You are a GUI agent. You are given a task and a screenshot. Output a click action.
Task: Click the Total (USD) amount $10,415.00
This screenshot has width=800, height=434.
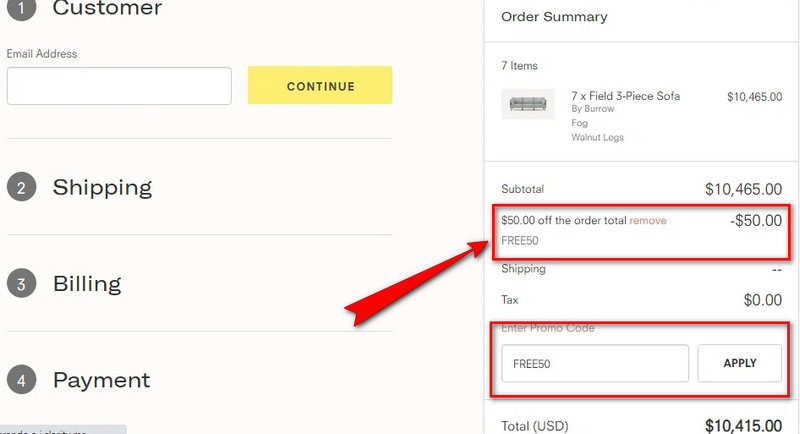(x=743, y=426)
